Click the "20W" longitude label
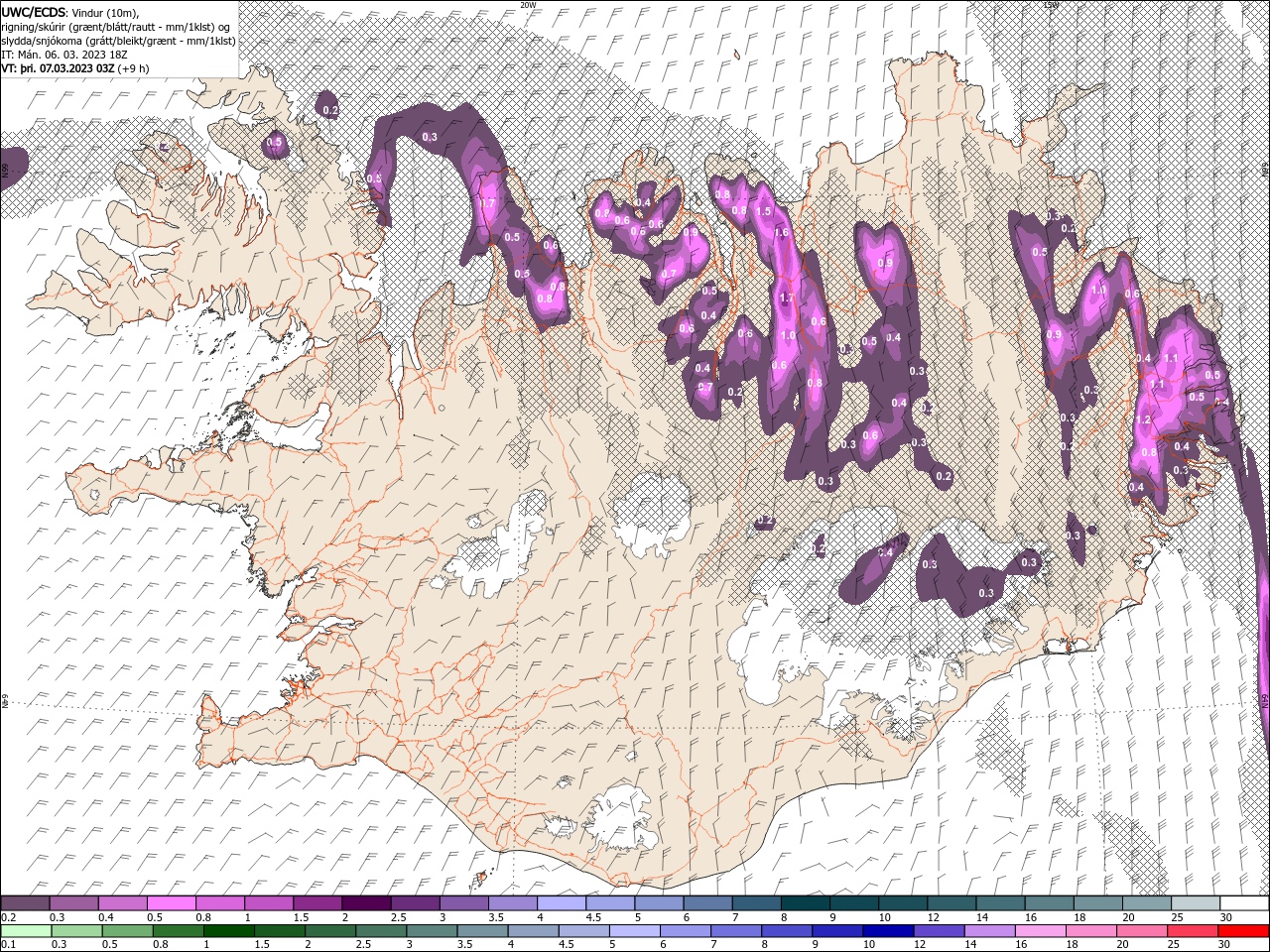The height and width of the screenshot is (952, 1270). coord(529,5)
